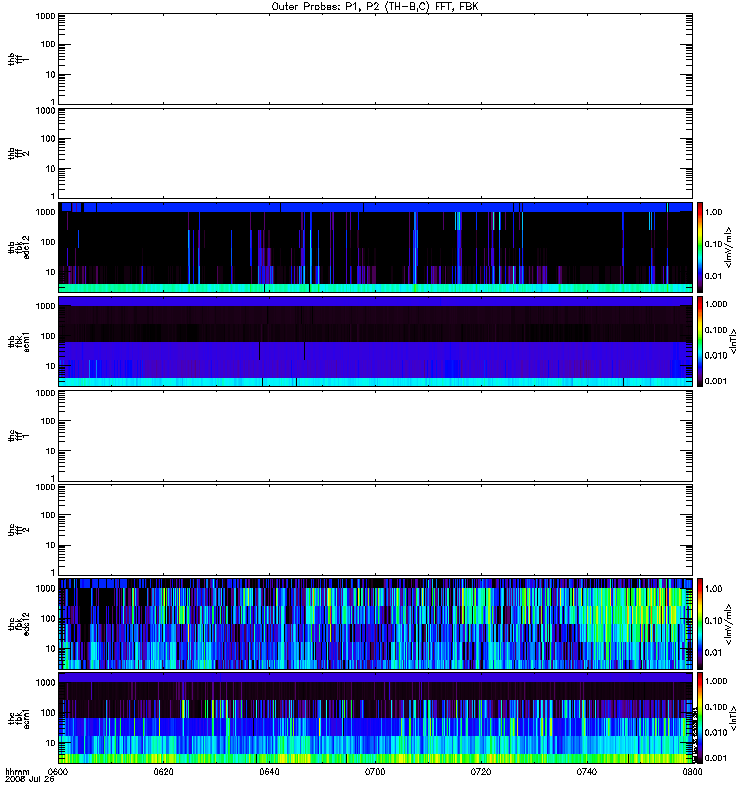Click the thc fbk edc12 color bar
The height and width of the screenshot is (800, 750).
pos(700,623)
